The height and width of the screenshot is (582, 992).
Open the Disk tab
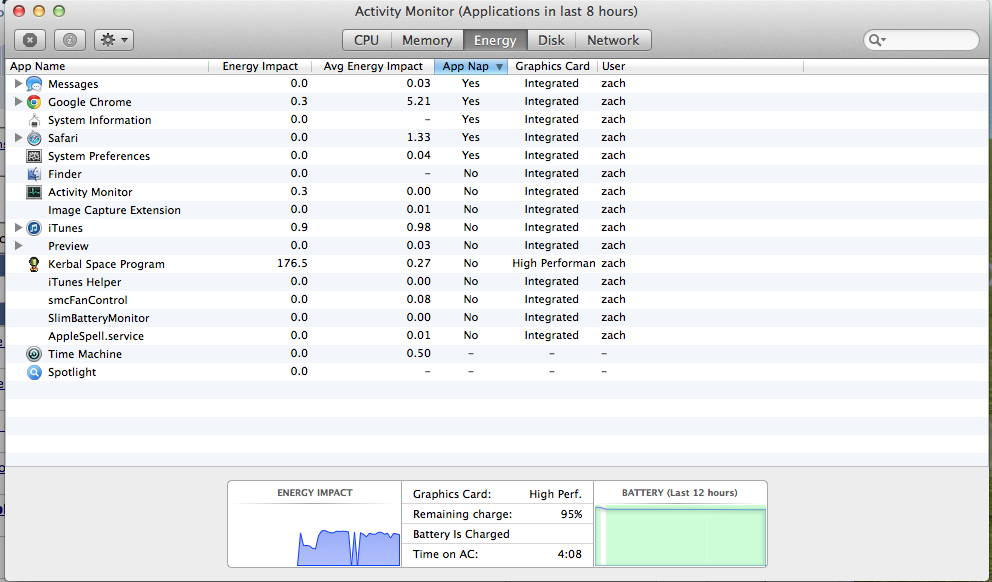click(551, 40)
